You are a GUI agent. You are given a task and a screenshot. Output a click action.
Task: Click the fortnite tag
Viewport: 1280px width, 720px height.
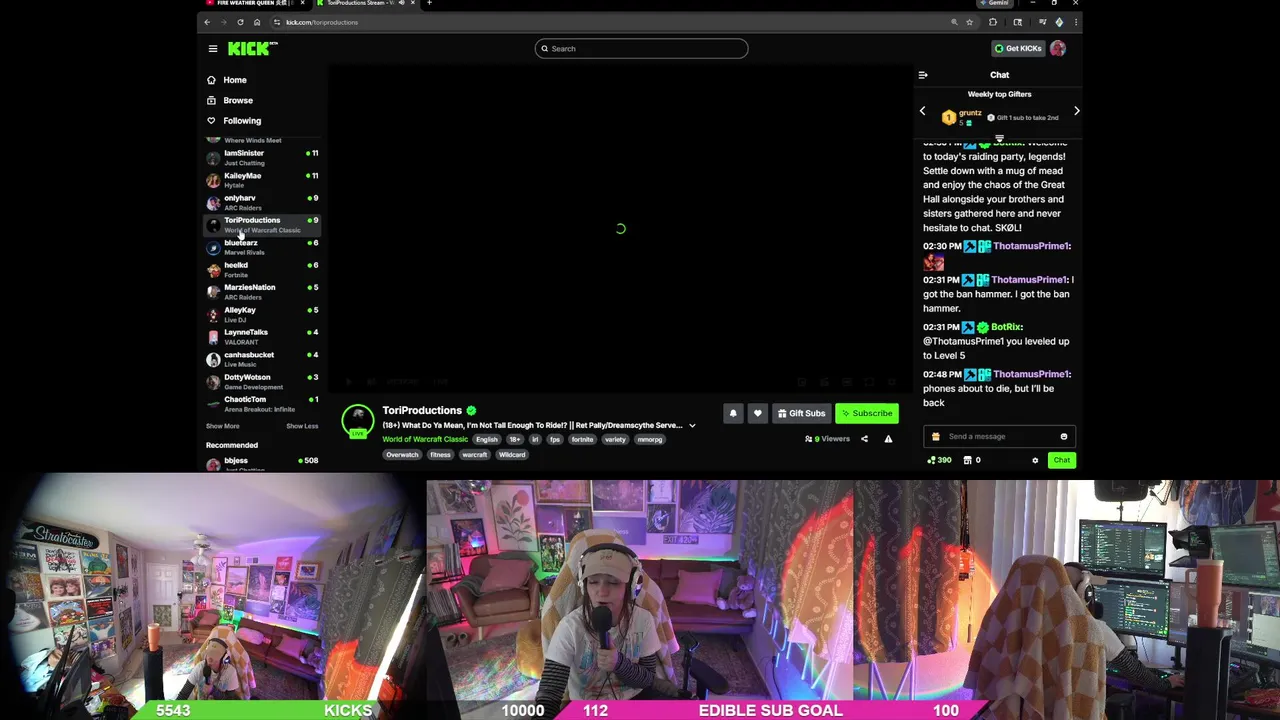click(582, 439)
